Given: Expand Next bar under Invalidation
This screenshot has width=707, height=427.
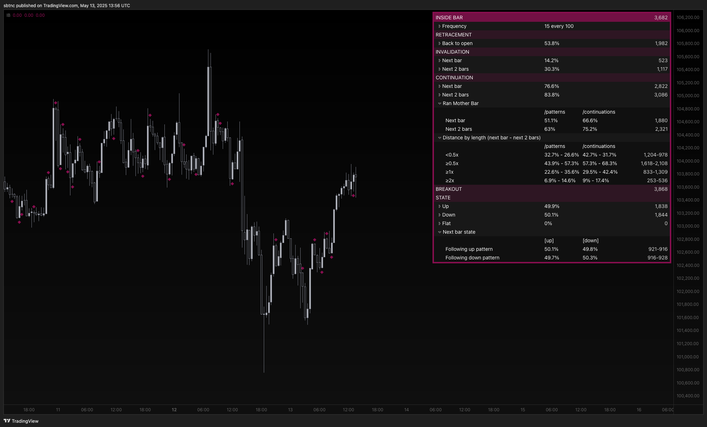Looking at the screenshot, I should (x=439, y=60).
